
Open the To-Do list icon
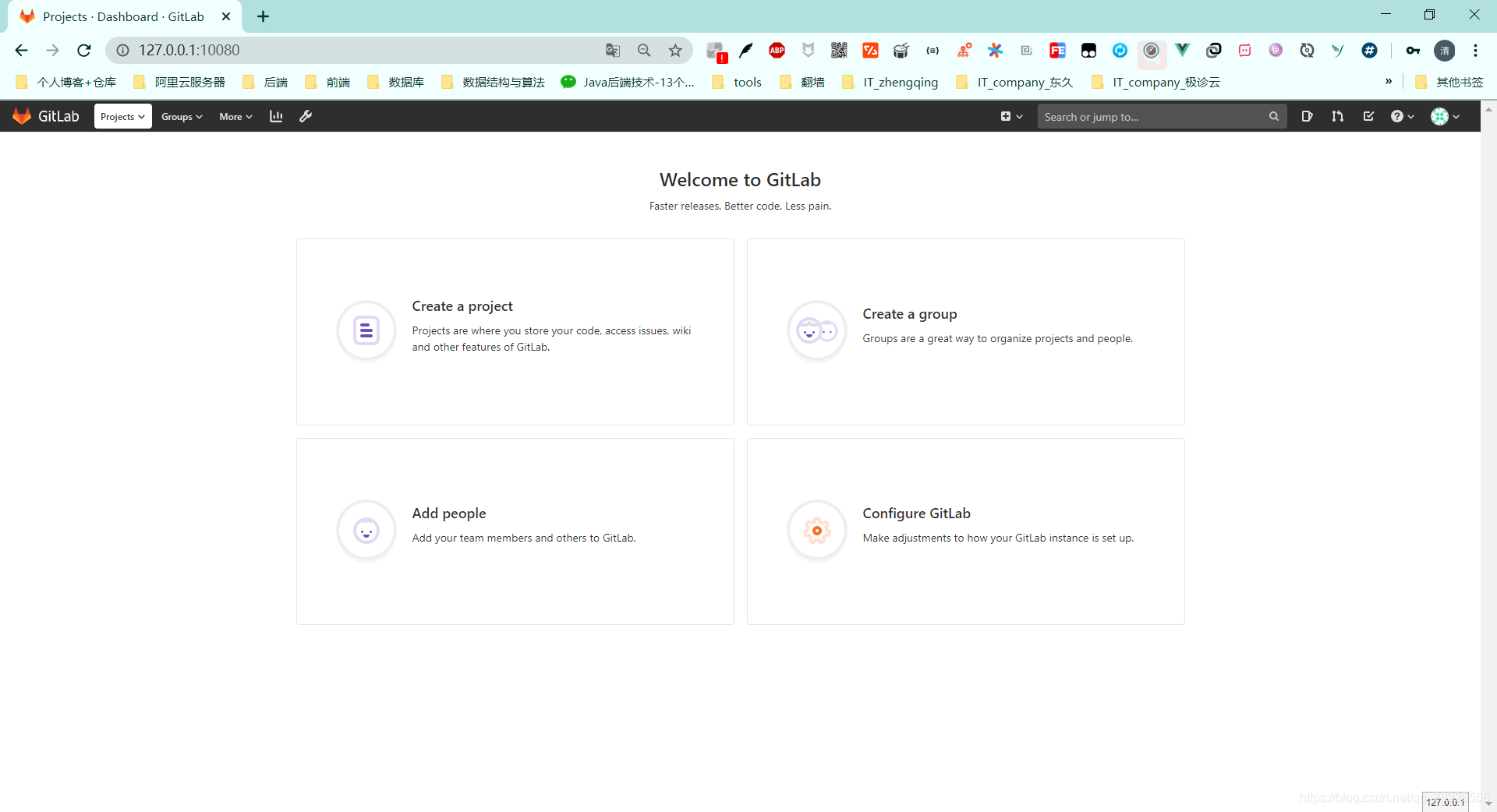[1368, 116]
